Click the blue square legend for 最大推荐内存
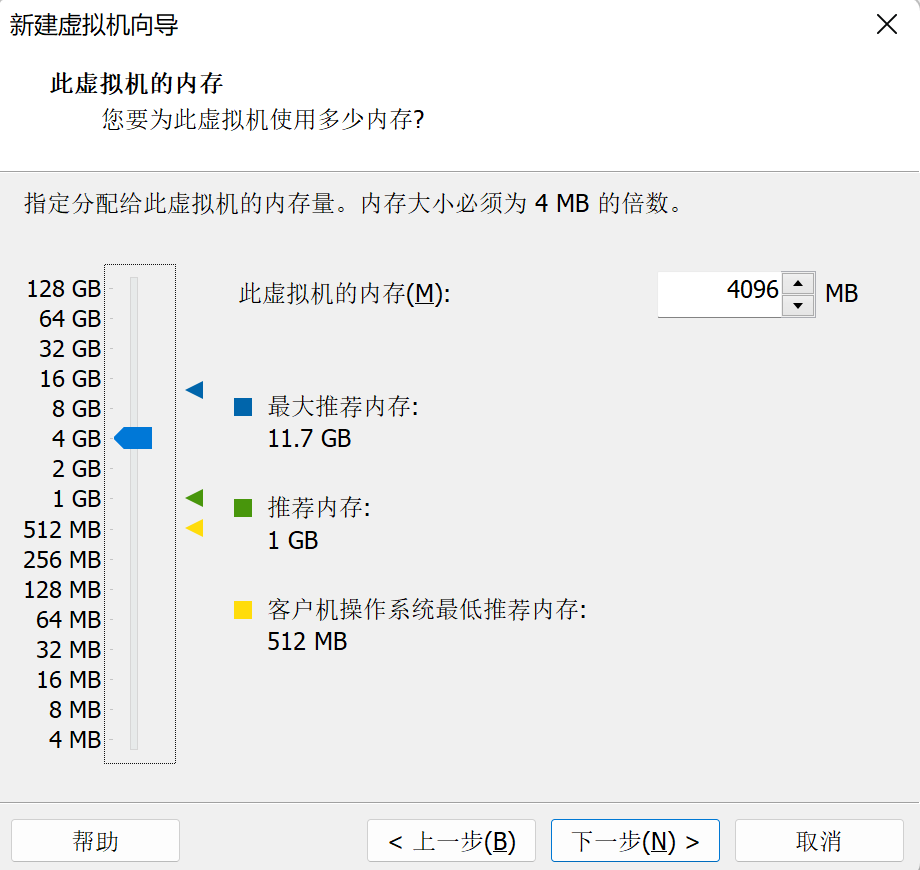The width and height of the screenshot is (920, 870). point(243,407)
